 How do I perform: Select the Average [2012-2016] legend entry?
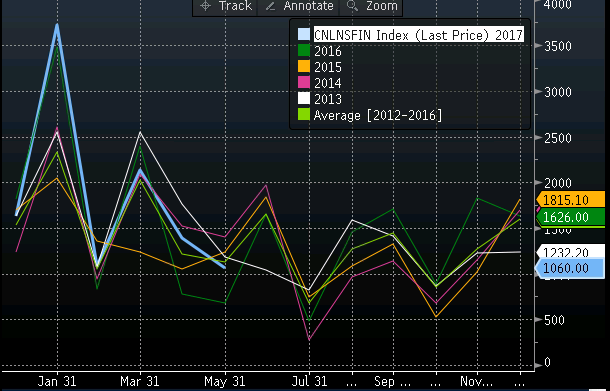click(378, 116)
